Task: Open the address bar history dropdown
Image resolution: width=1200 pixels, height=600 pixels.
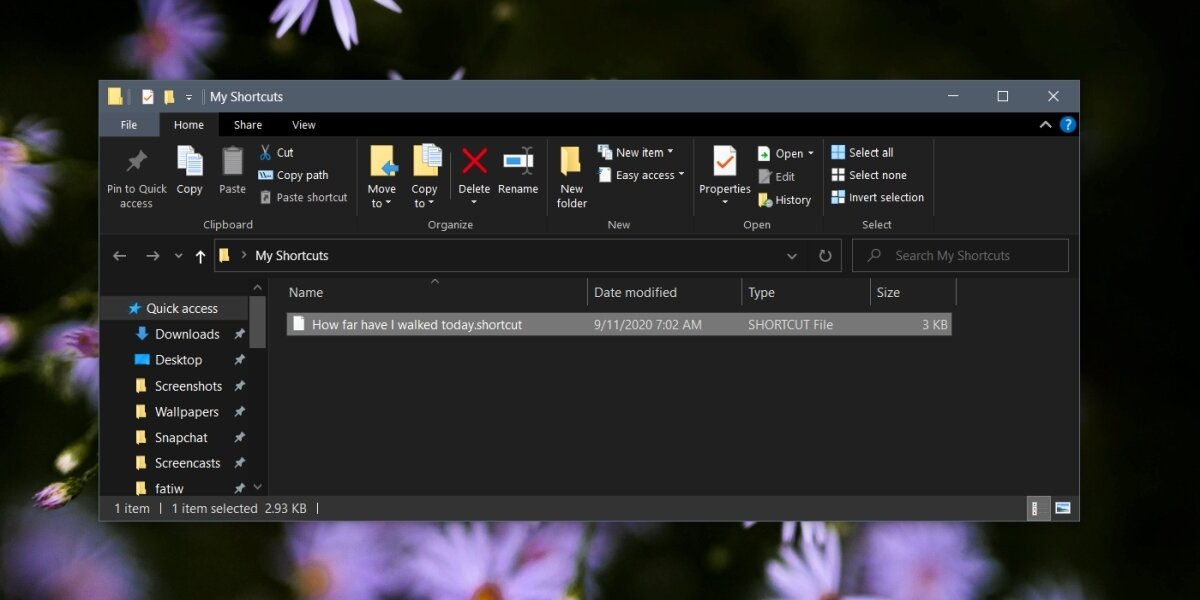Action: pos(792,256)
